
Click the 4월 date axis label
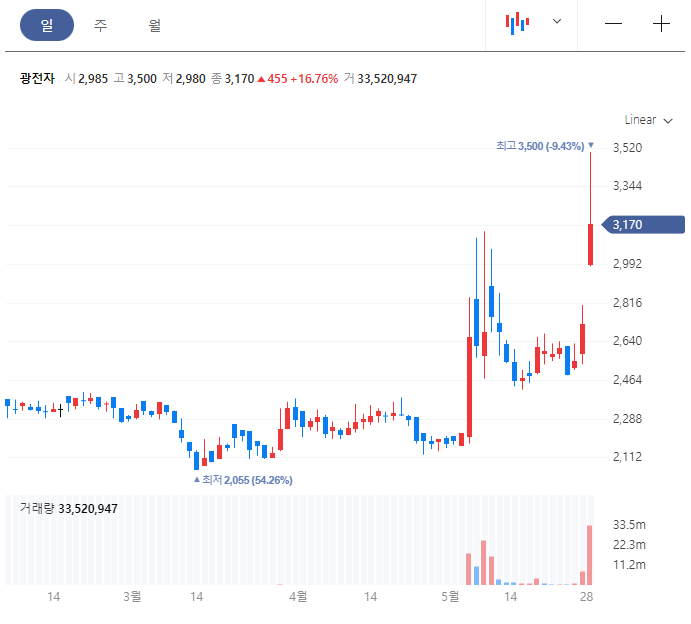[298, 597]
